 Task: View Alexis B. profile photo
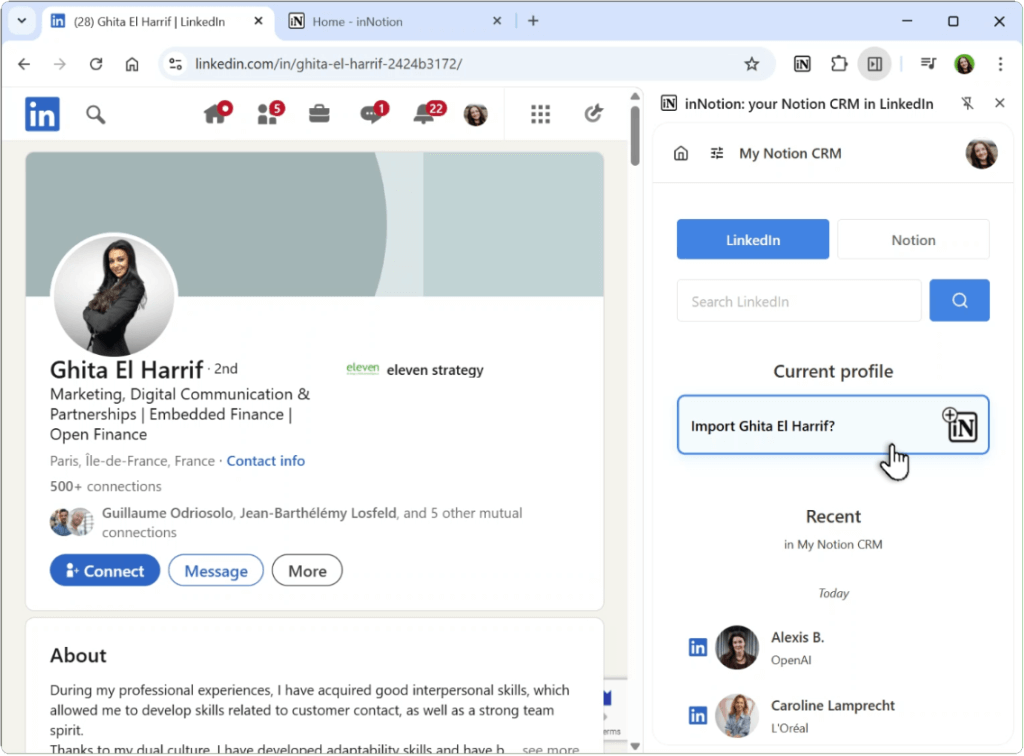[x=737, y=648]
